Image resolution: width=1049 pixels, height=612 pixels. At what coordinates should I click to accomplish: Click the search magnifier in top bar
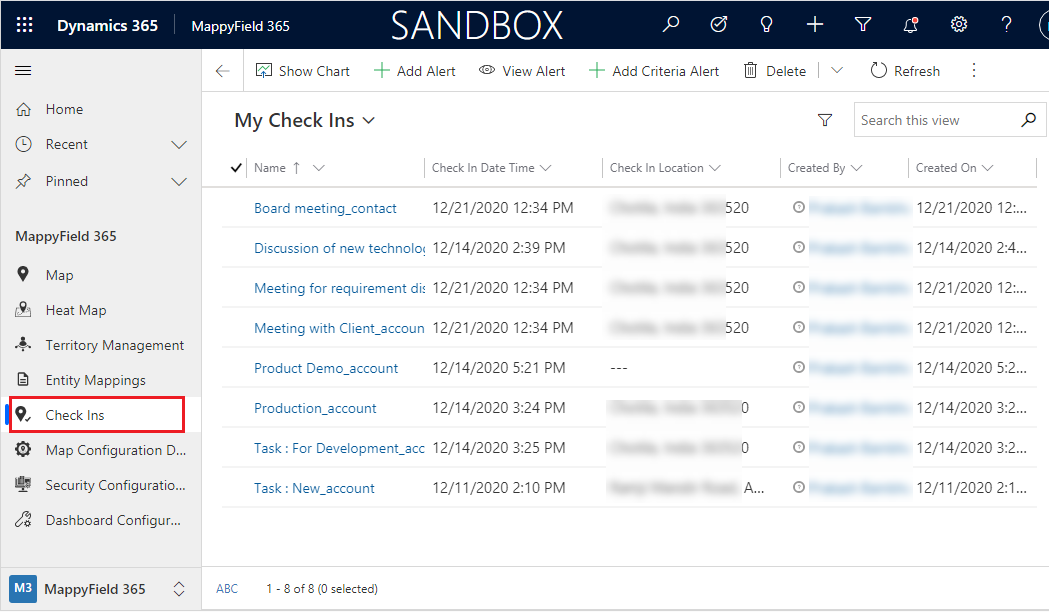click(x=670, y=25)
